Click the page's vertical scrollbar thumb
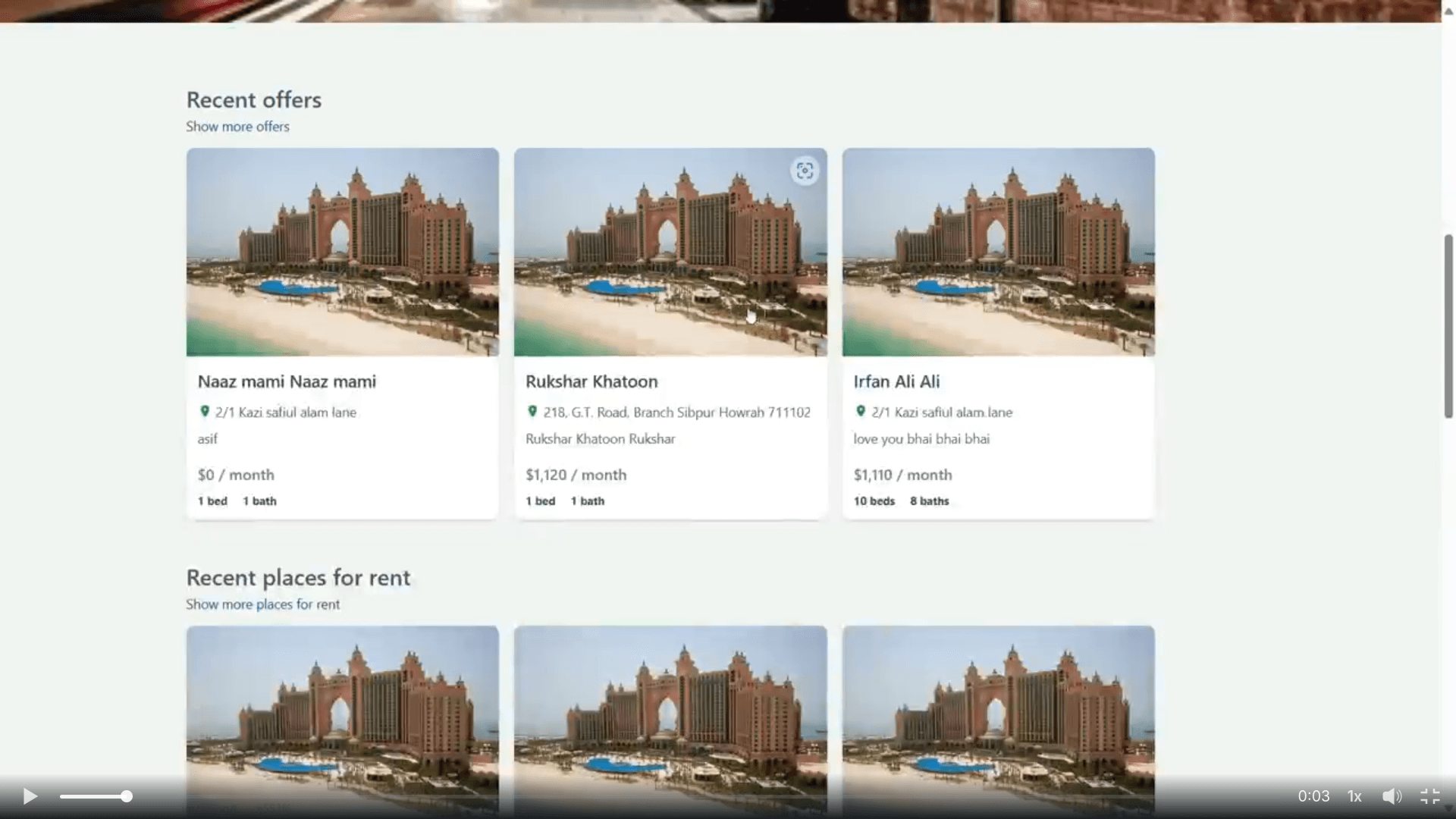The height and width of the screenshot is (819, 1456). tap(1448, 326)
